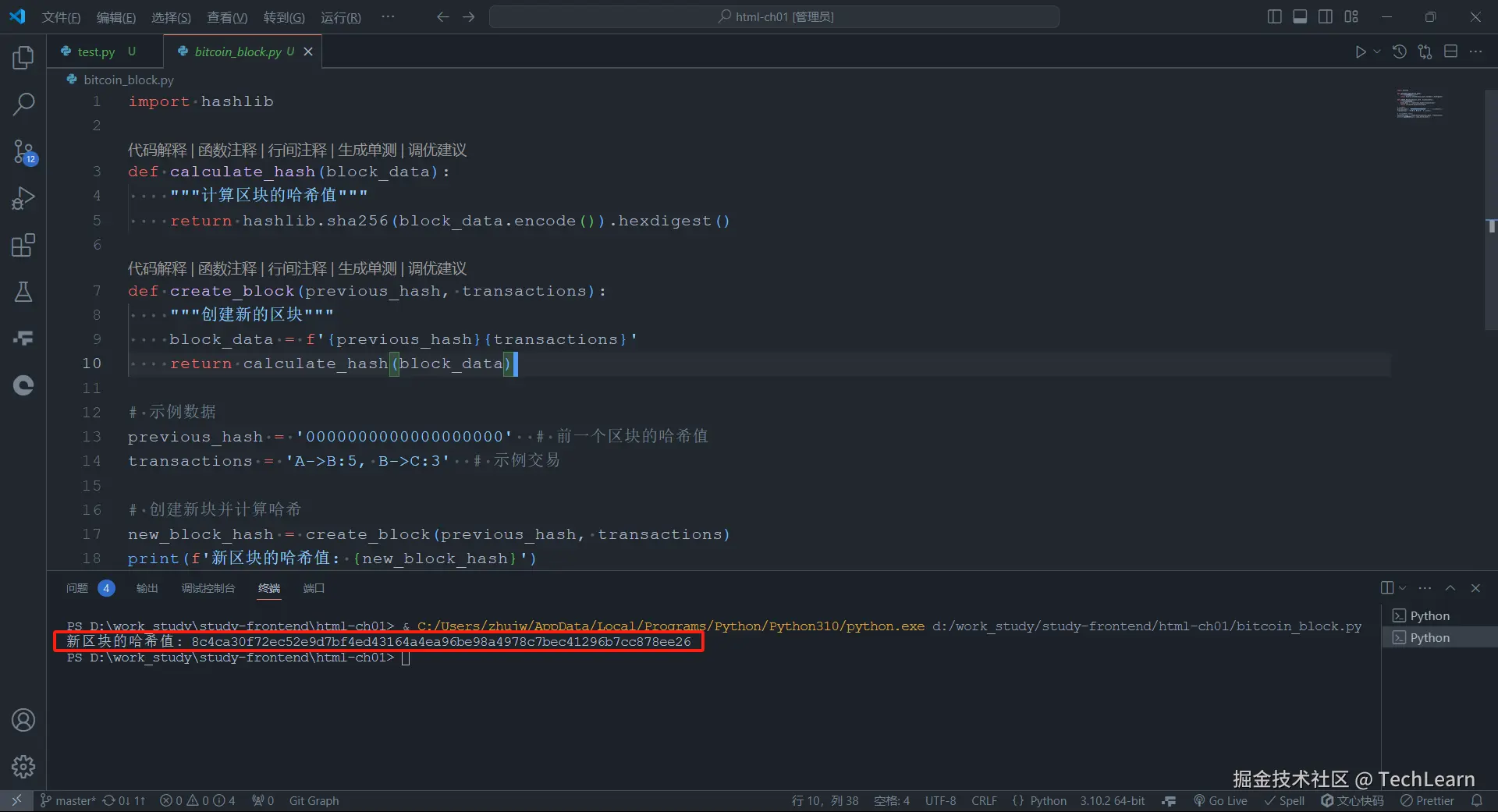The height and width of the screenshot is (812, 1498).
Task: Open the Extensions view
Action: click(x=23, y=245)
